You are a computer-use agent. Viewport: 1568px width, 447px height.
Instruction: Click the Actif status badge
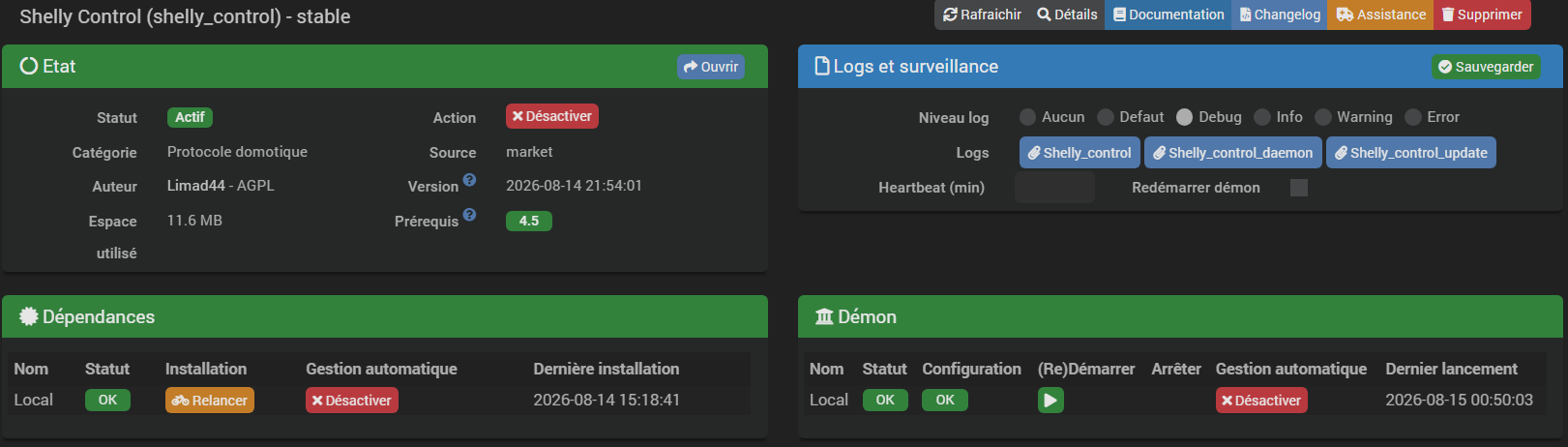(190, 117)
